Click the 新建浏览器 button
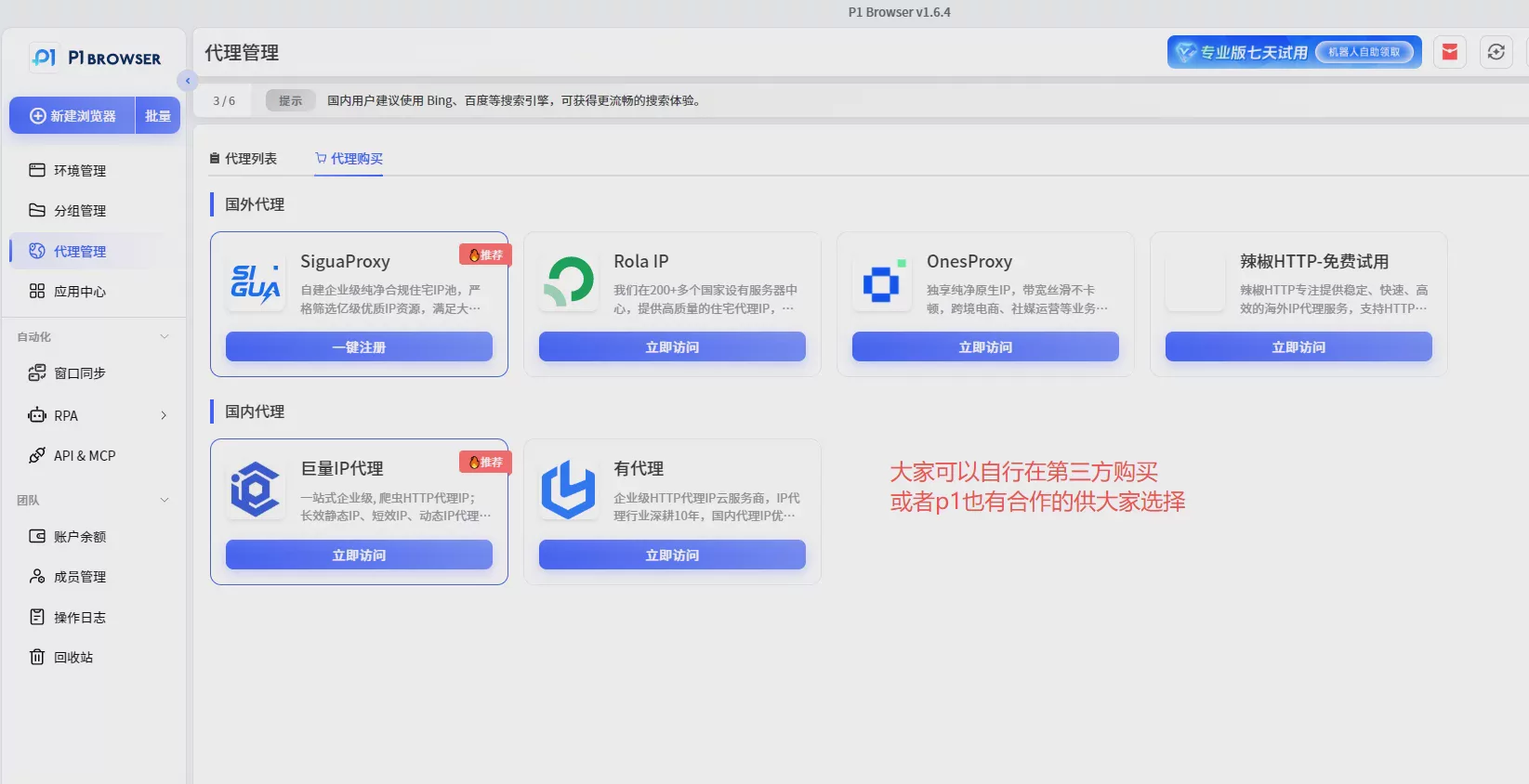The image size is (1529, 784). [x=72, y=116]
